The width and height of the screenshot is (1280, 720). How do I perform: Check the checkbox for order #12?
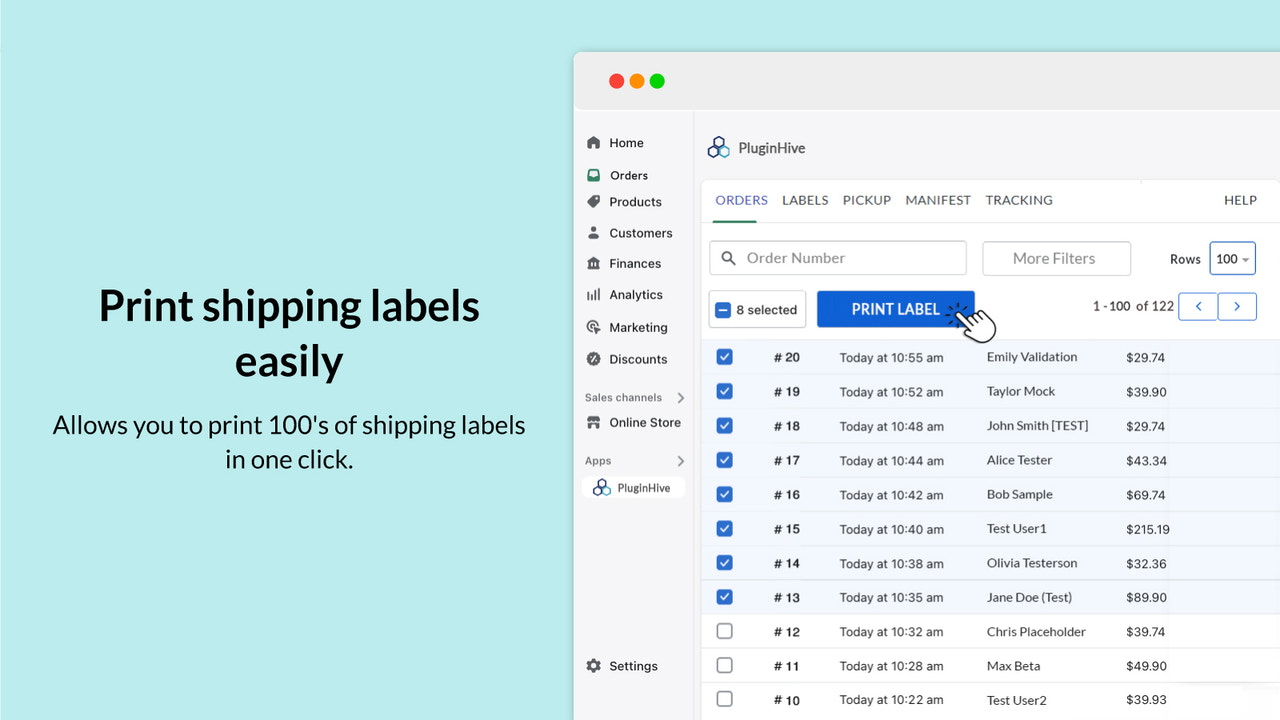(724, 631)
